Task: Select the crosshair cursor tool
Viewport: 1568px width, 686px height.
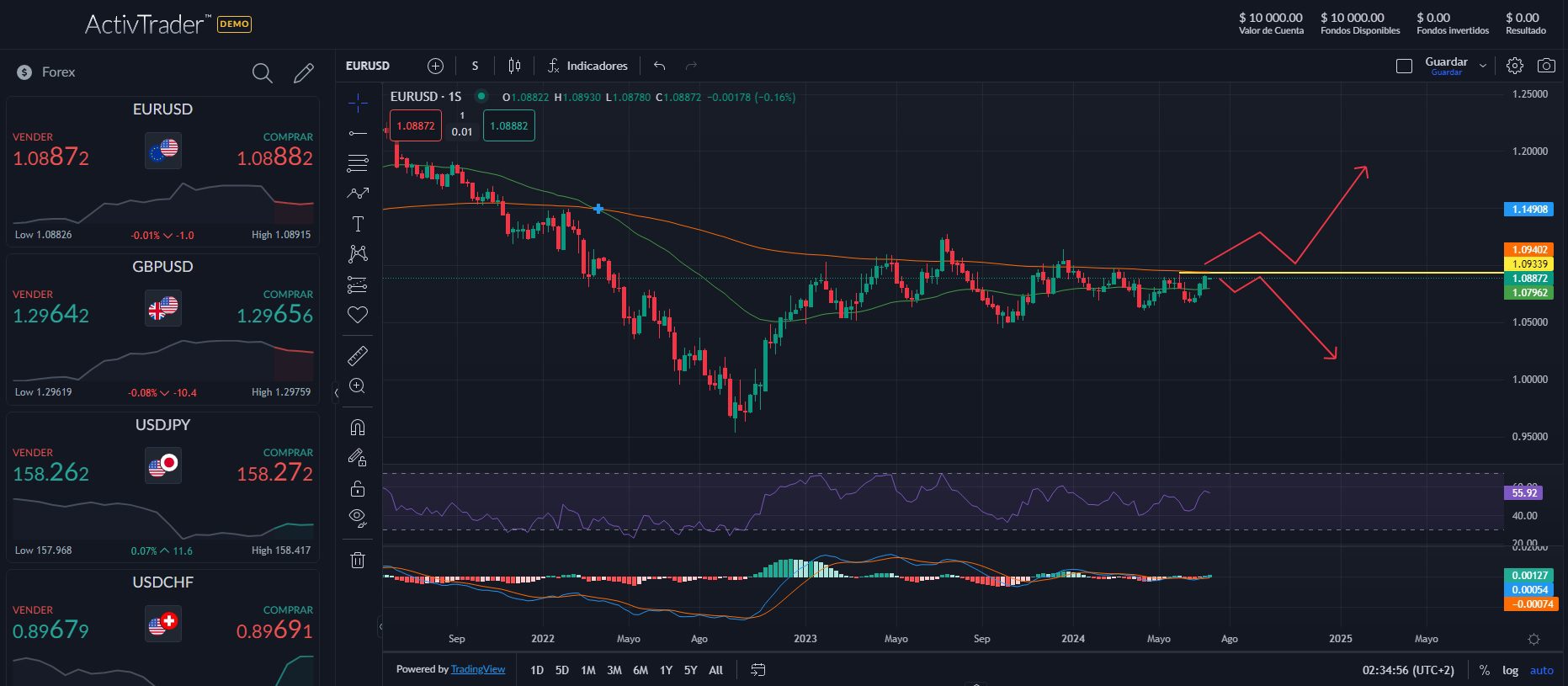Action: pyautogui.click(x=358, y=104)
